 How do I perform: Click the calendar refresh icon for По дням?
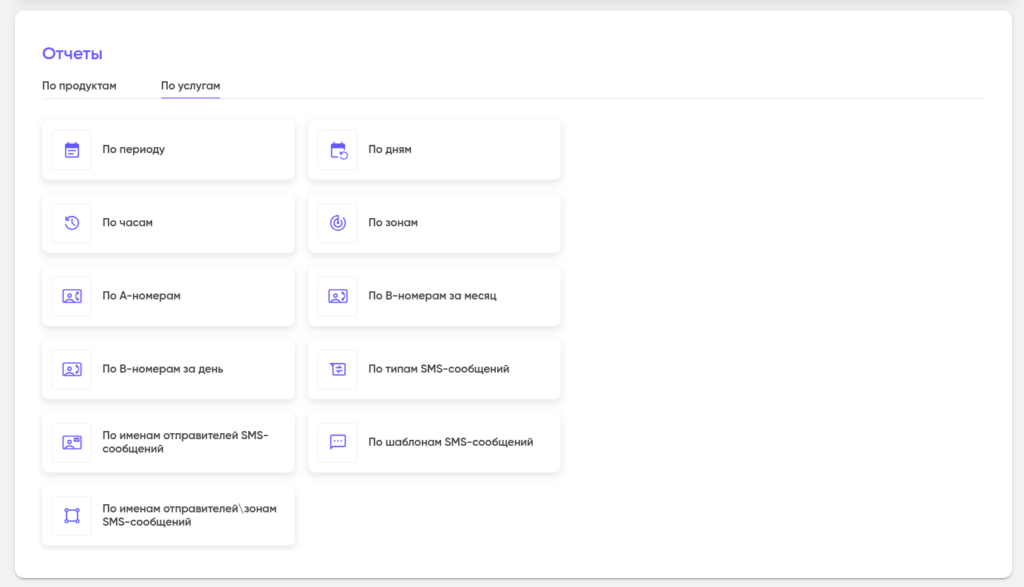point(338,150)
